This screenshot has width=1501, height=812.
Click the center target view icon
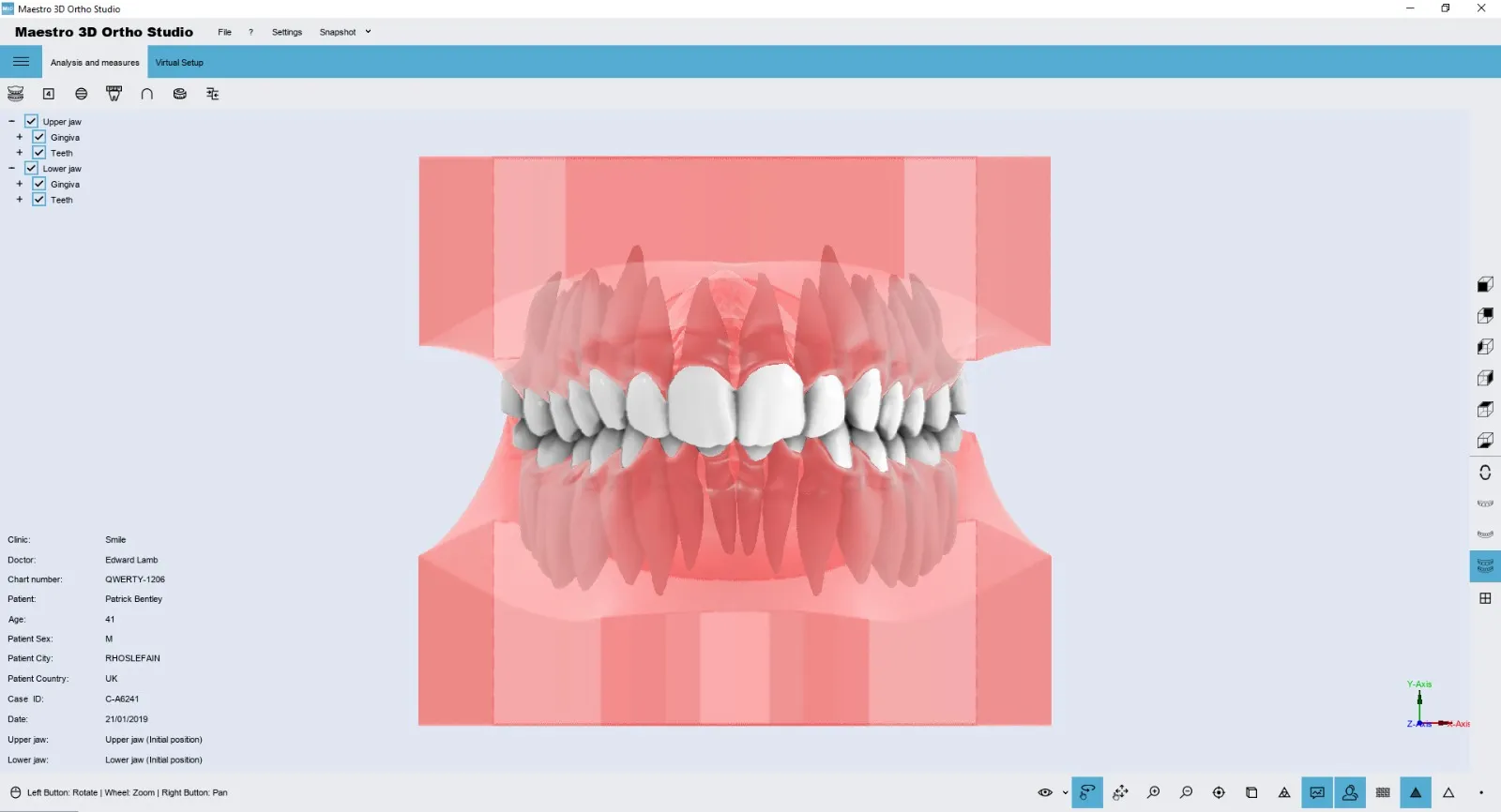1219,792
